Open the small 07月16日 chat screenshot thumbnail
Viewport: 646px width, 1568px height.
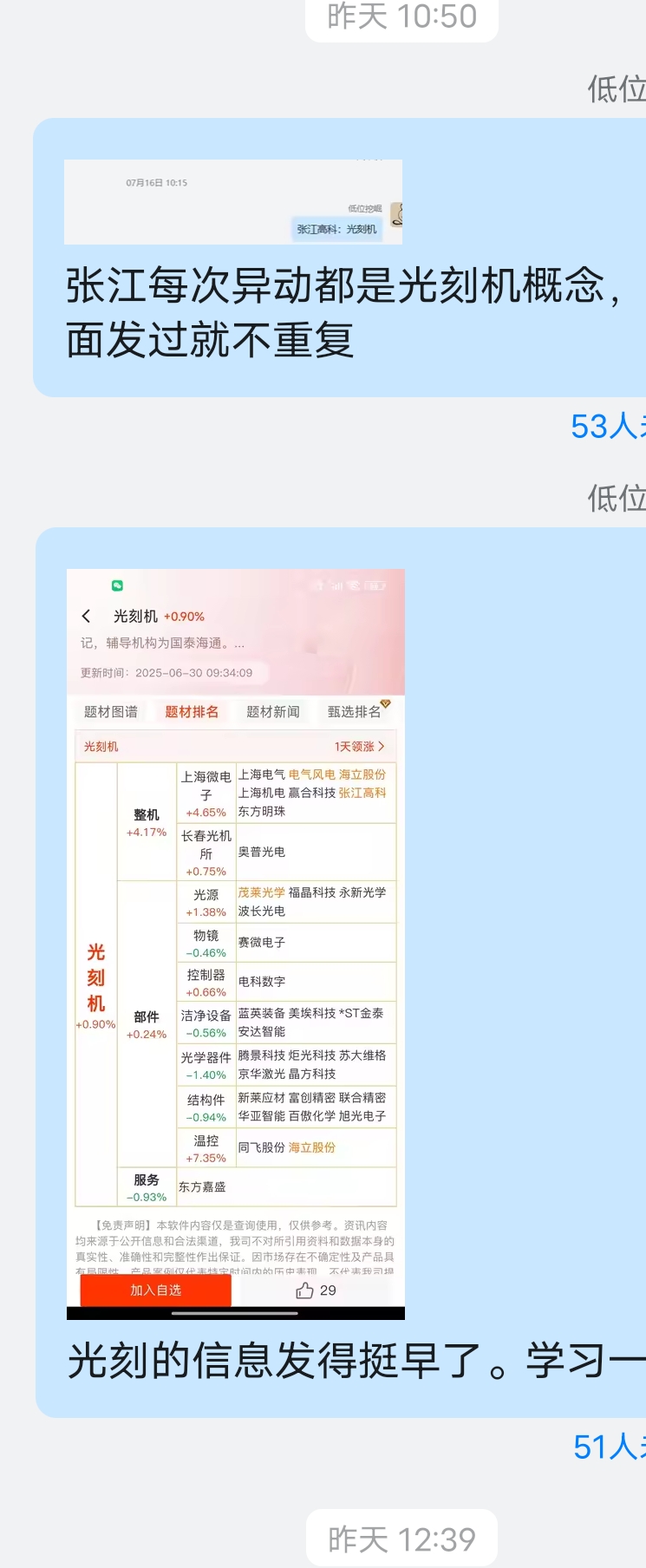click(x=233, y=202)
